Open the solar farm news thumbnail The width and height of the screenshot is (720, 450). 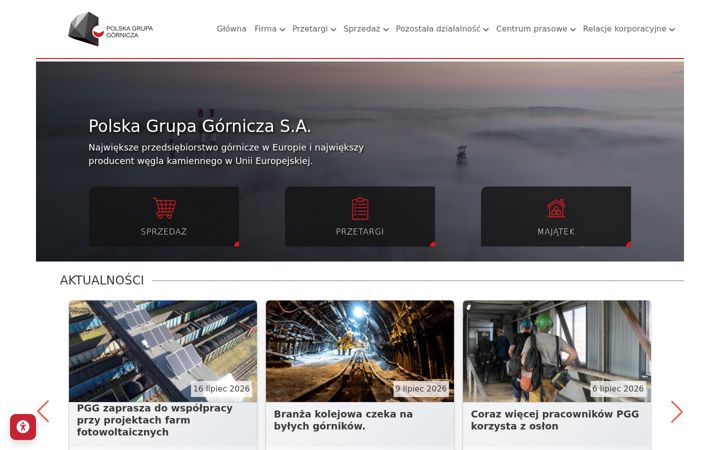[163, 351]
